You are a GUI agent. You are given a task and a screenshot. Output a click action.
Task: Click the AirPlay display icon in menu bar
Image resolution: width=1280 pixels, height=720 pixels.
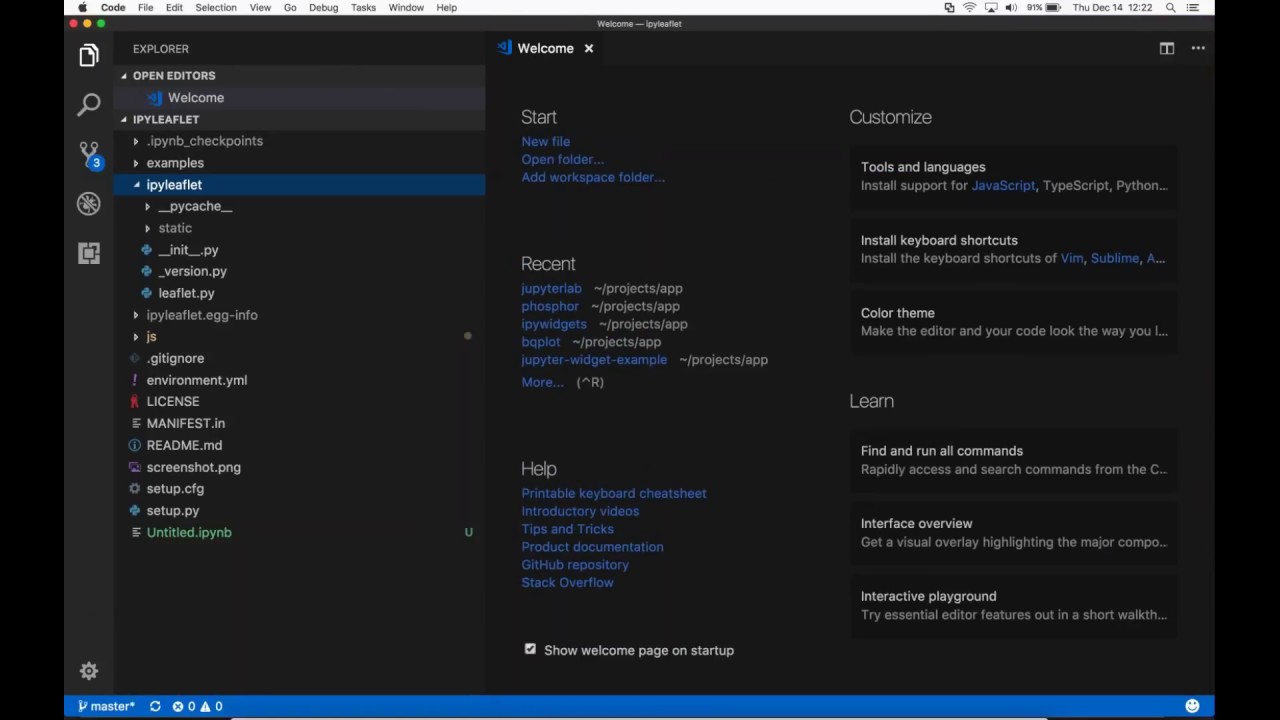click(990, 7)
